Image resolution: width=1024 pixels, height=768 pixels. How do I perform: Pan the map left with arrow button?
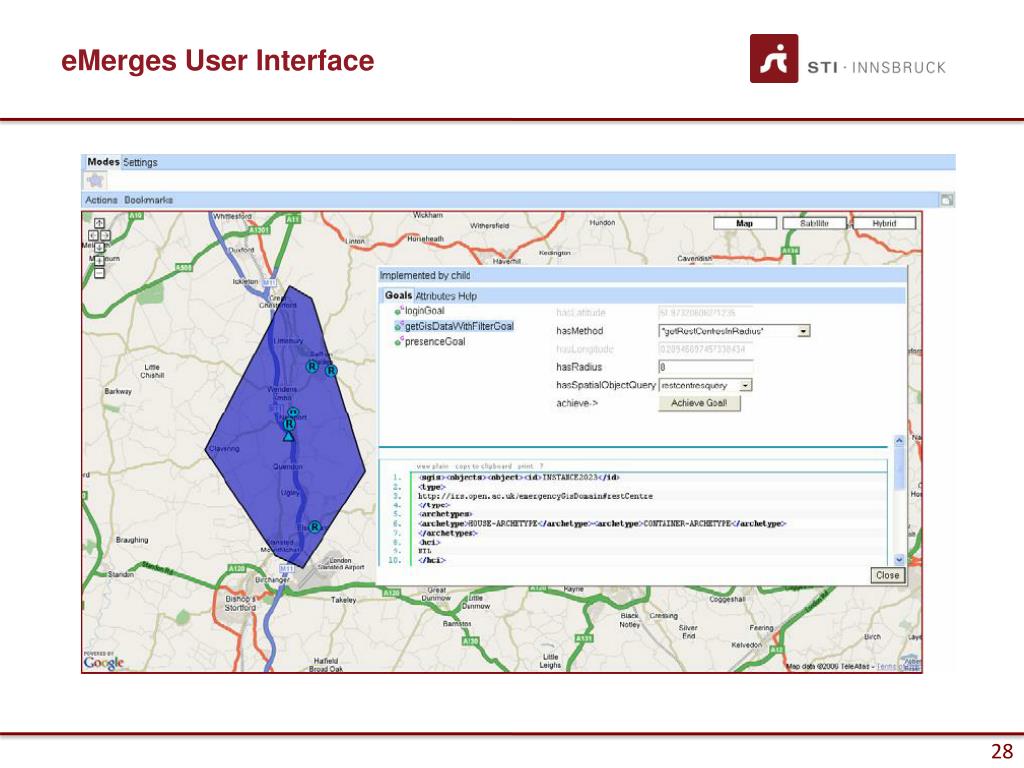coord(93,235)
